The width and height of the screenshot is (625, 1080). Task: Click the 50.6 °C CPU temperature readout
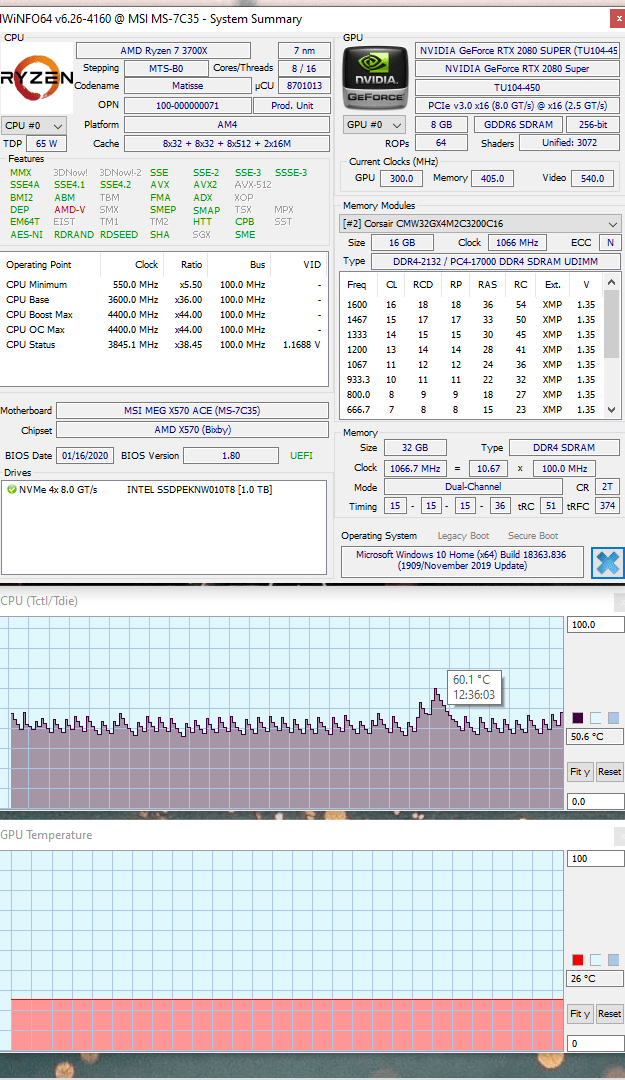click(595, 736)
